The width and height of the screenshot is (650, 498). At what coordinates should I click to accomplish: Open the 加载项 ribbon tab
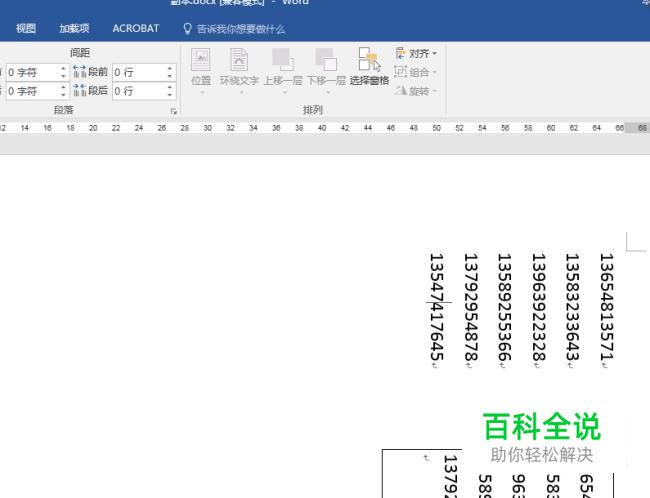pos(74,29)
